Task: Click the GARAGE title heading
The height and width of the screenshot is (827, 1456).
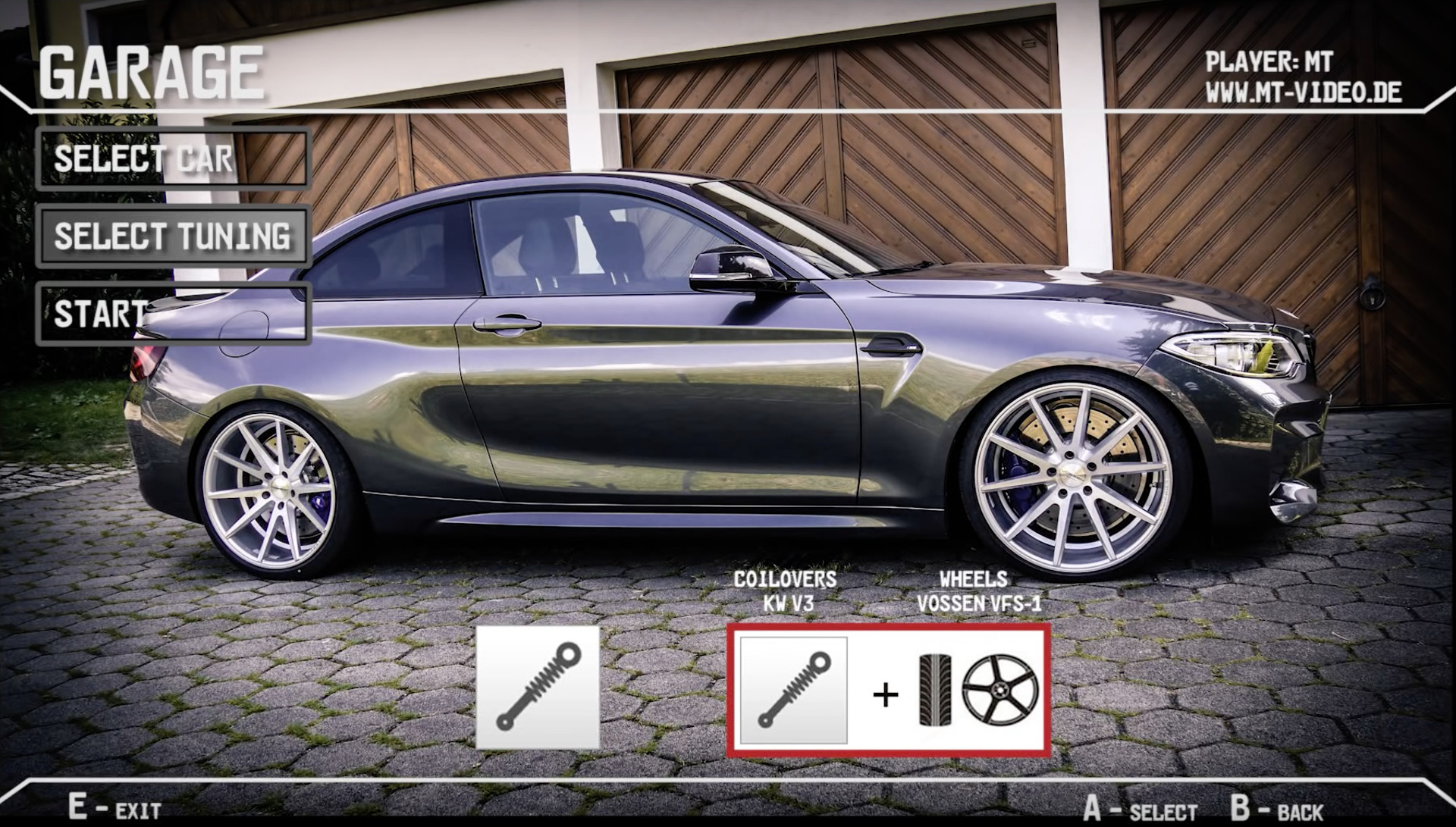Action: [x=151, y=73]
